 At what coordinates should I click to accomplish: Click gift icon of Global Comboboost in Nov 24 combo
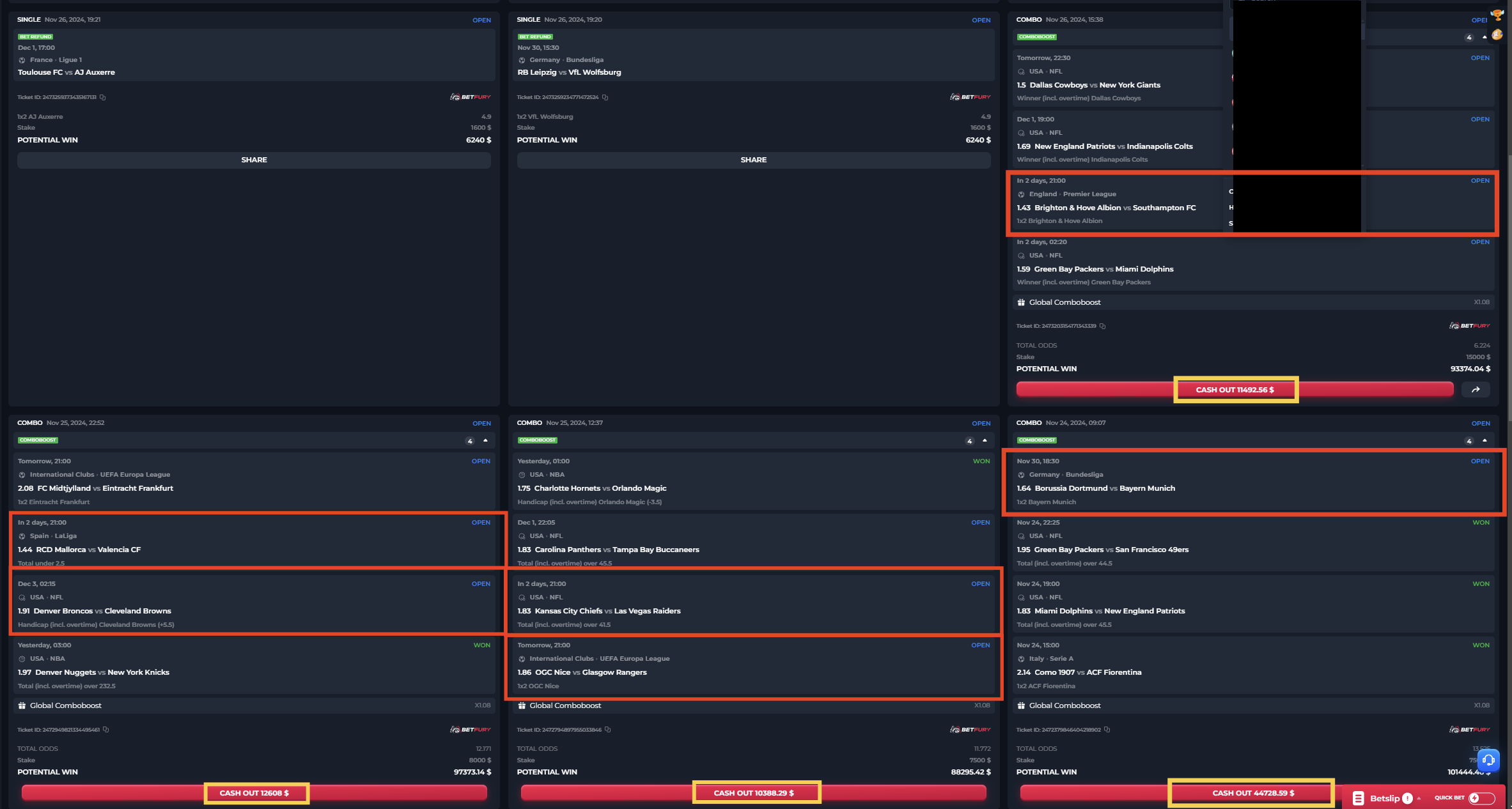click(1021, 705)
